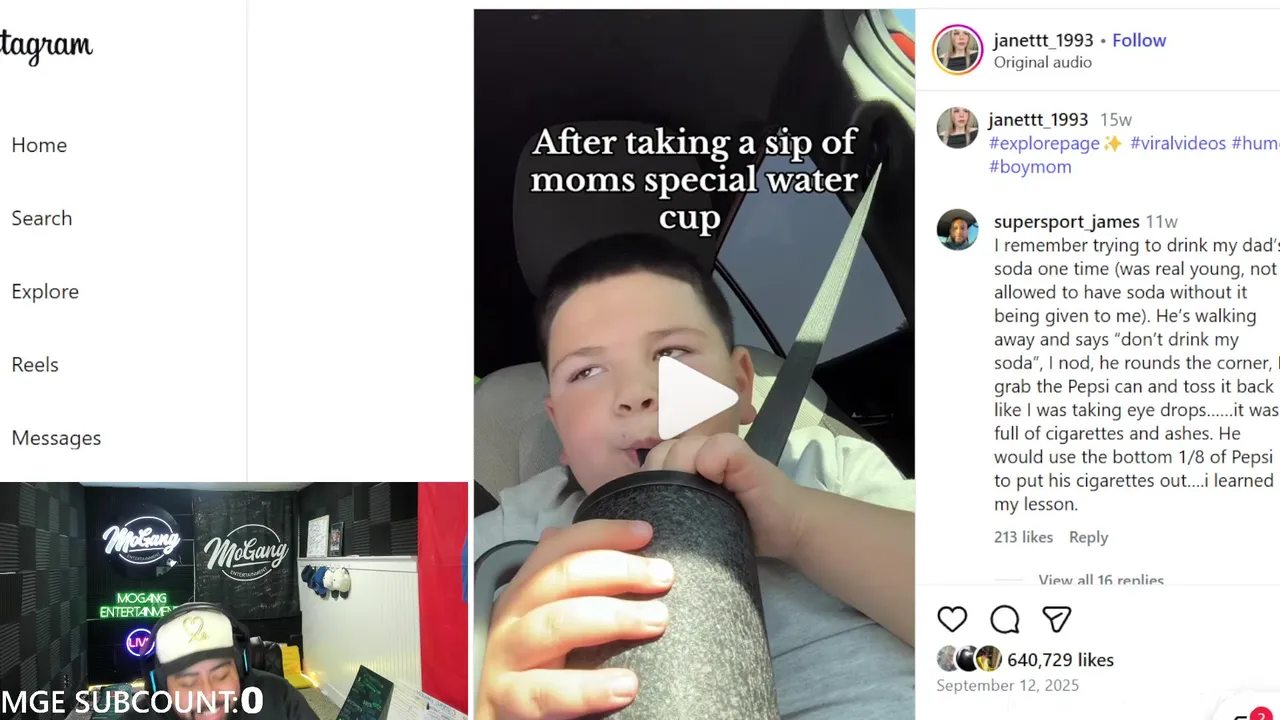Viewport: 1280px width, 720px height.
Task: Click supersport_james commenter avatar
Action: point(957,230)
